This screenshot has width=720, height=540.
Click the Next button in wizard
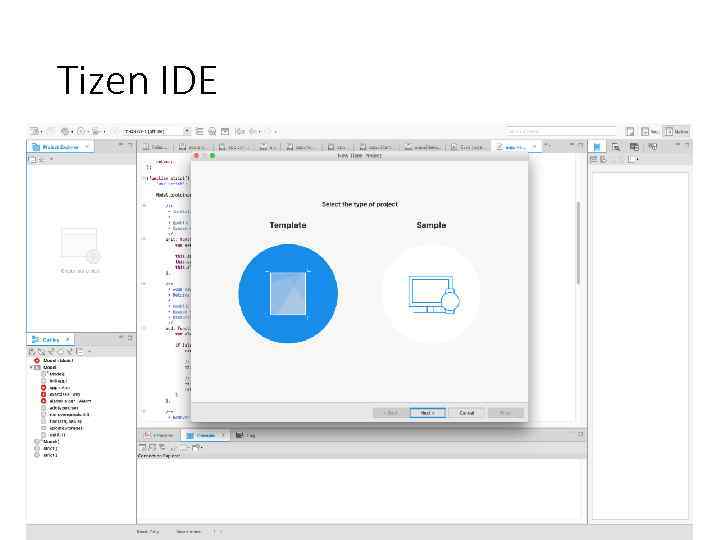click(427, 413)
